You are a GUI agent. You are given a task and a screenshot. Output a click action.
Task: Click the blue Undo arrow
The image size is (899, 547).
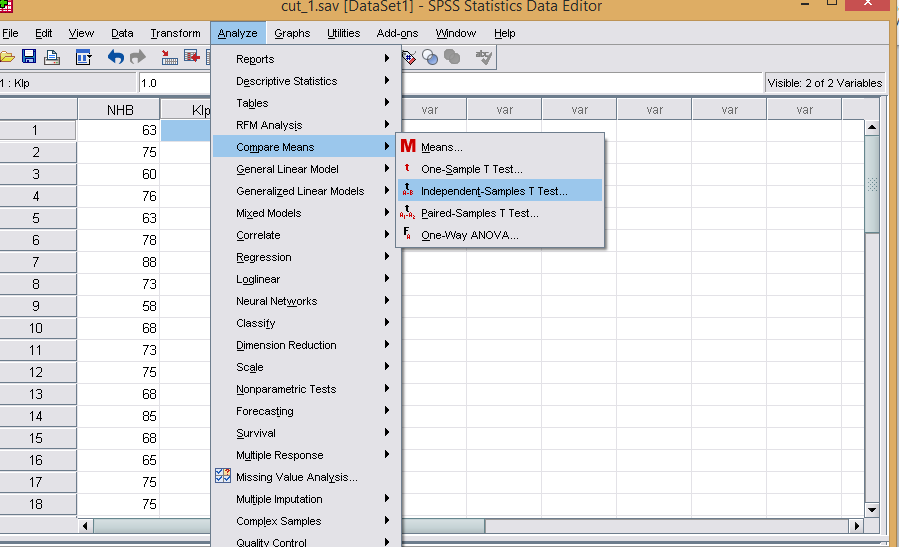pyautogui.click(x=115, y=57)
